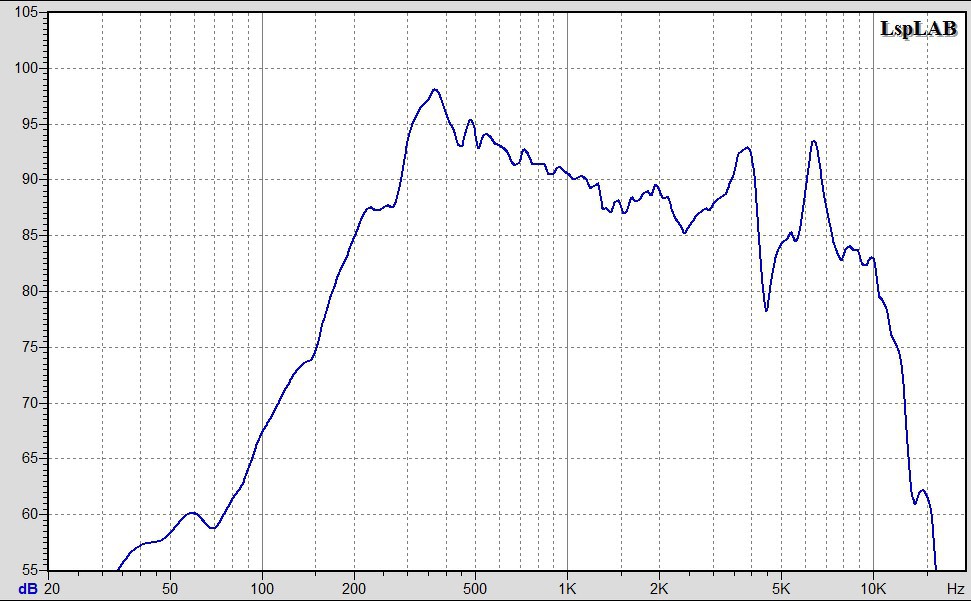
Task: Click the 1K frequency axis label
Action: pyautogui.click(x=567, y=589)
